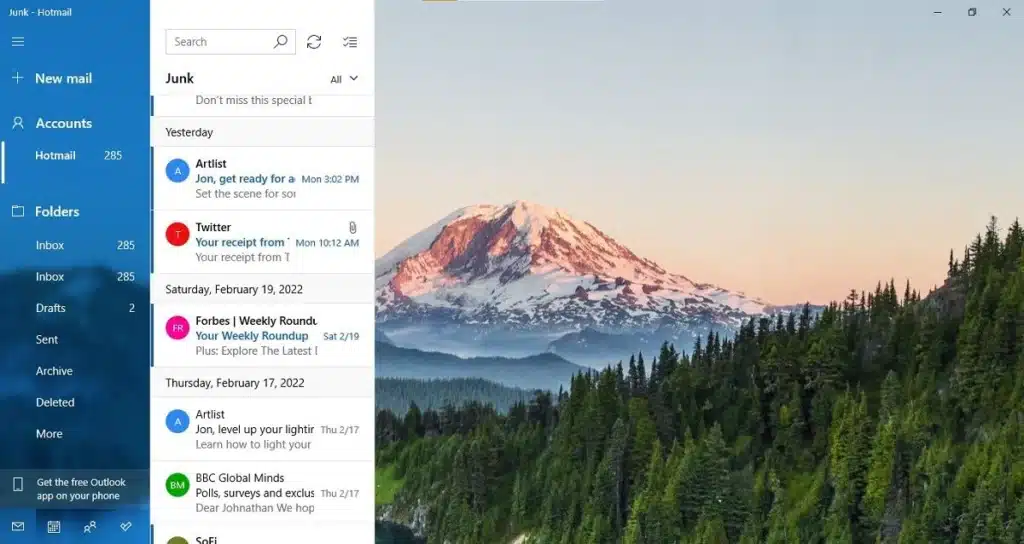Screen dimensions: 1024x544
Task: Select the Mail envelope icon
Action: point(18,526)
